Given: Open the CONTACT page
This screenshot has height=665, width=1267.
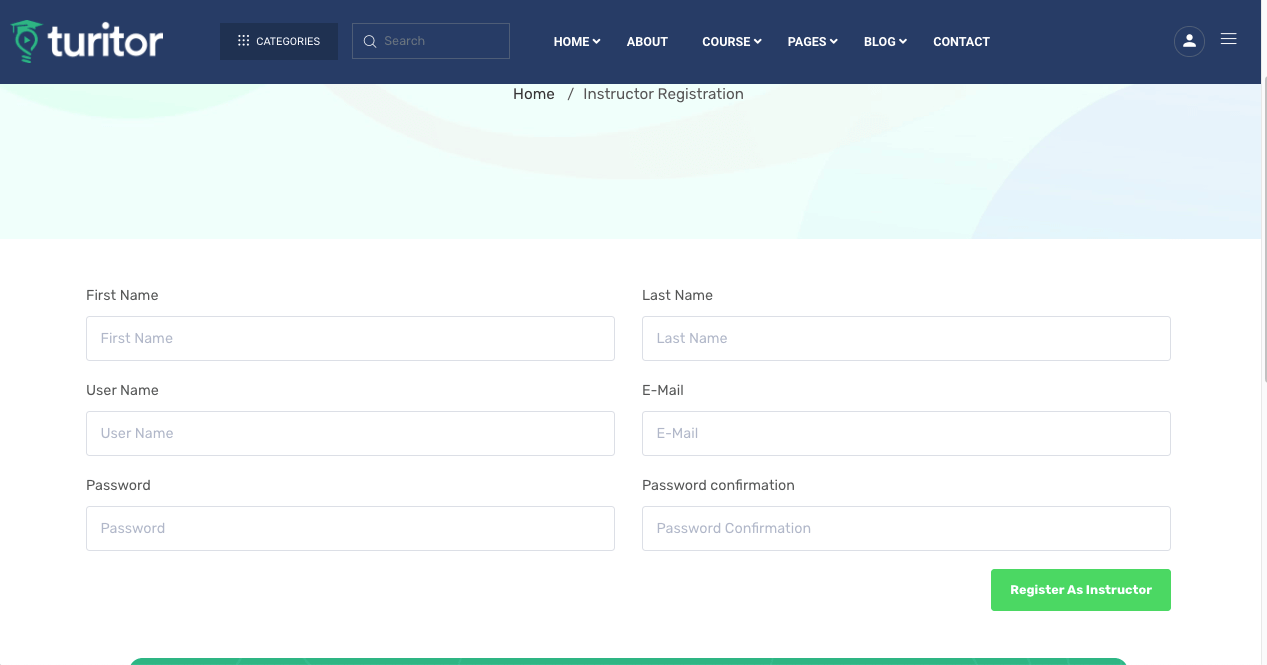Looking at the screenshot, I should [961, 42].
